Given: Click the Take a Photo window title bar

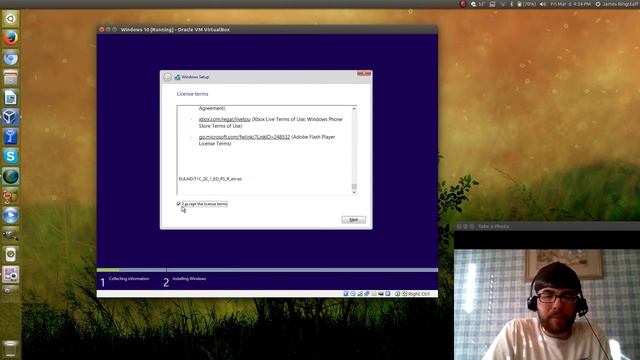Looking at the screenshot, I should coord(547,226).
